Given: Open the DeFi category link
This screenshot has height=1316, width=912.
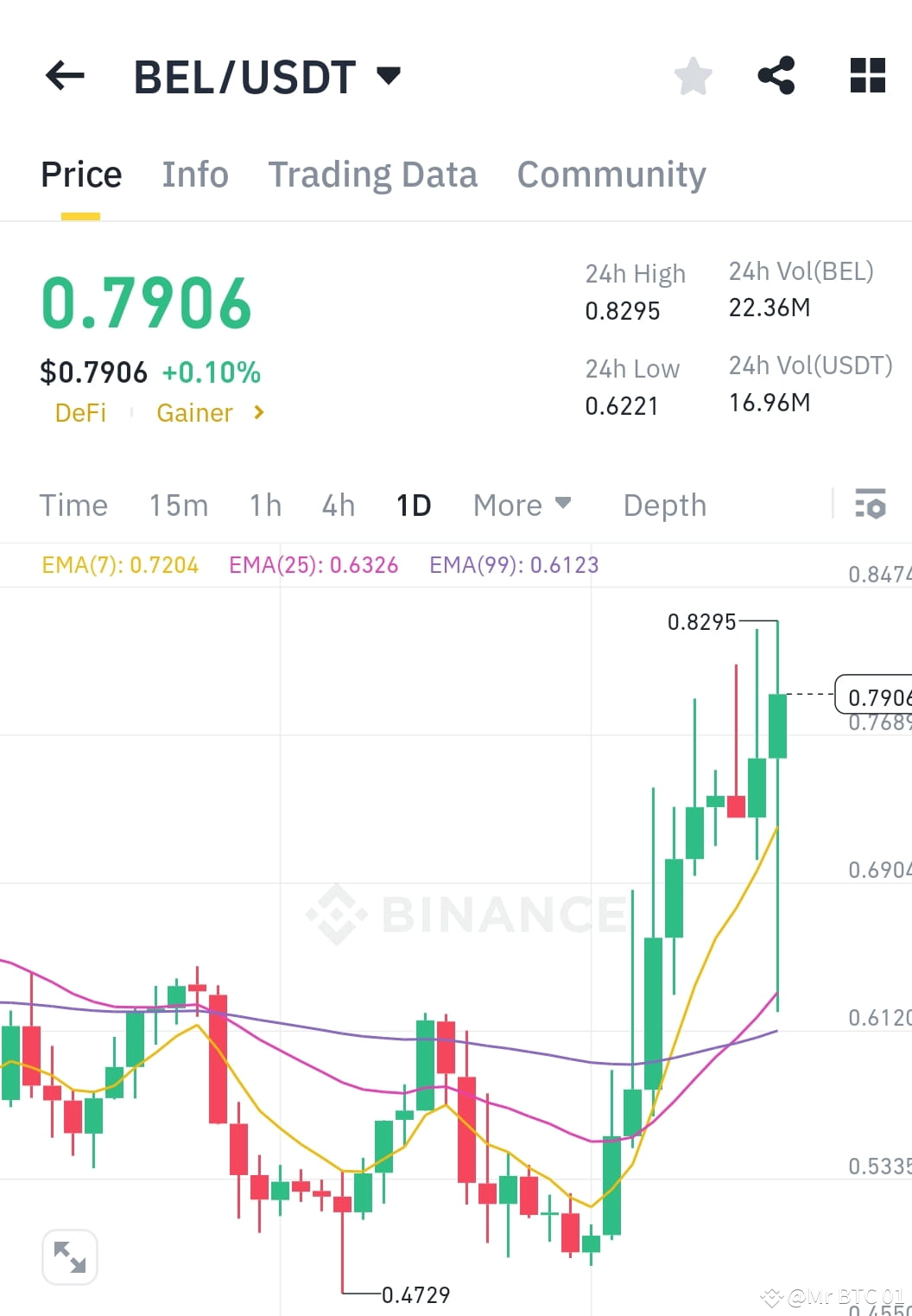Looking at the screenshot, I should pyautogui.click(x=81, y=413).
